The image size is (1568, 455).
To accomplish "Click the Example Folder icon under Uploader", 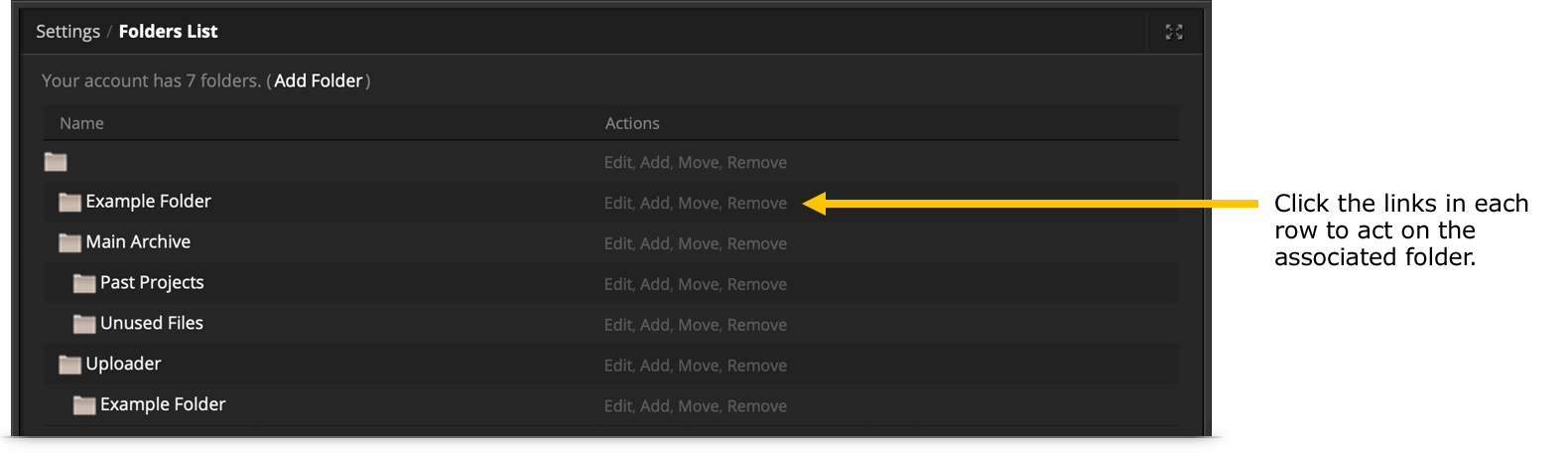I will [x=84, y=405].
